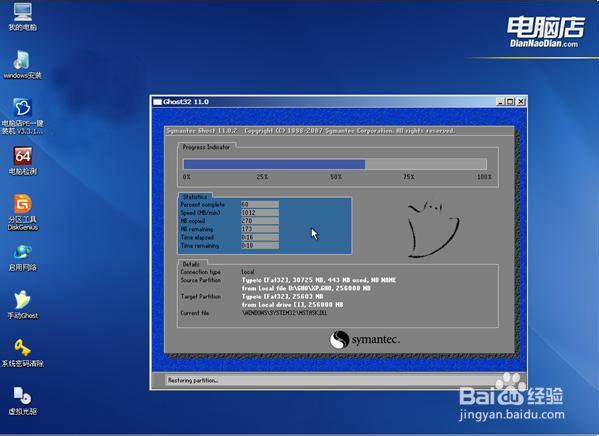The image size is (599, 436).
Task: Open the 我的电脑 desktop icon
Action: pos(23,16)
